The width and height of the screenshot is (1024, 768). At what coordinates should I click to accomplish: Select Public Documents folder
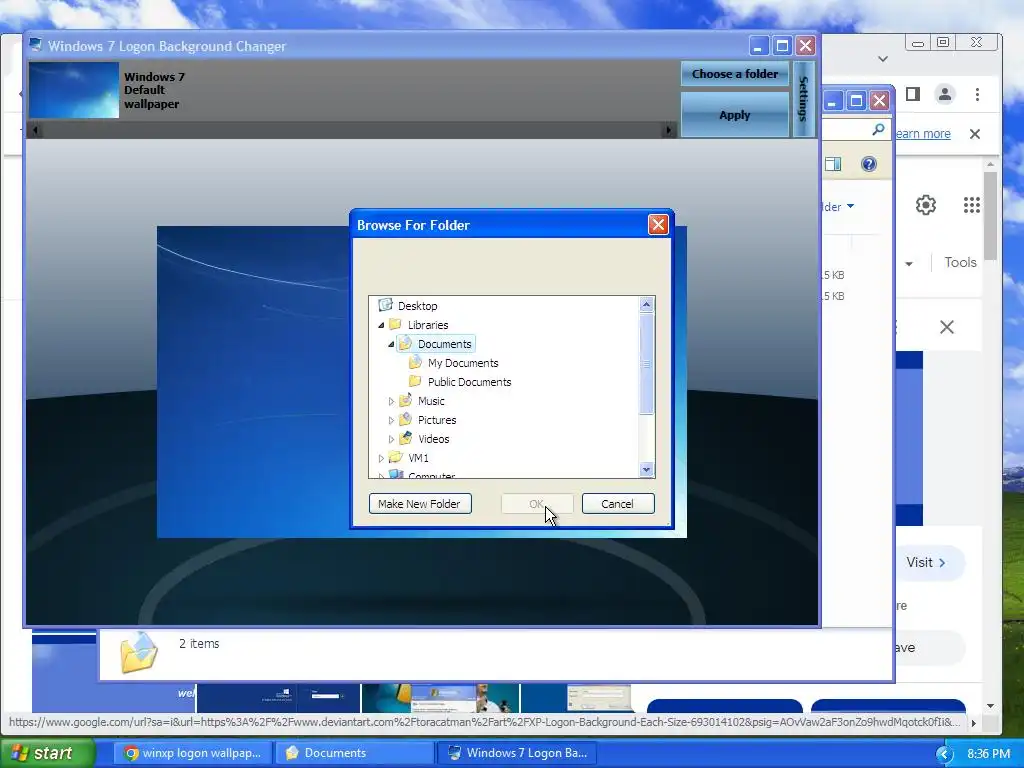click(x=469, y=381)
